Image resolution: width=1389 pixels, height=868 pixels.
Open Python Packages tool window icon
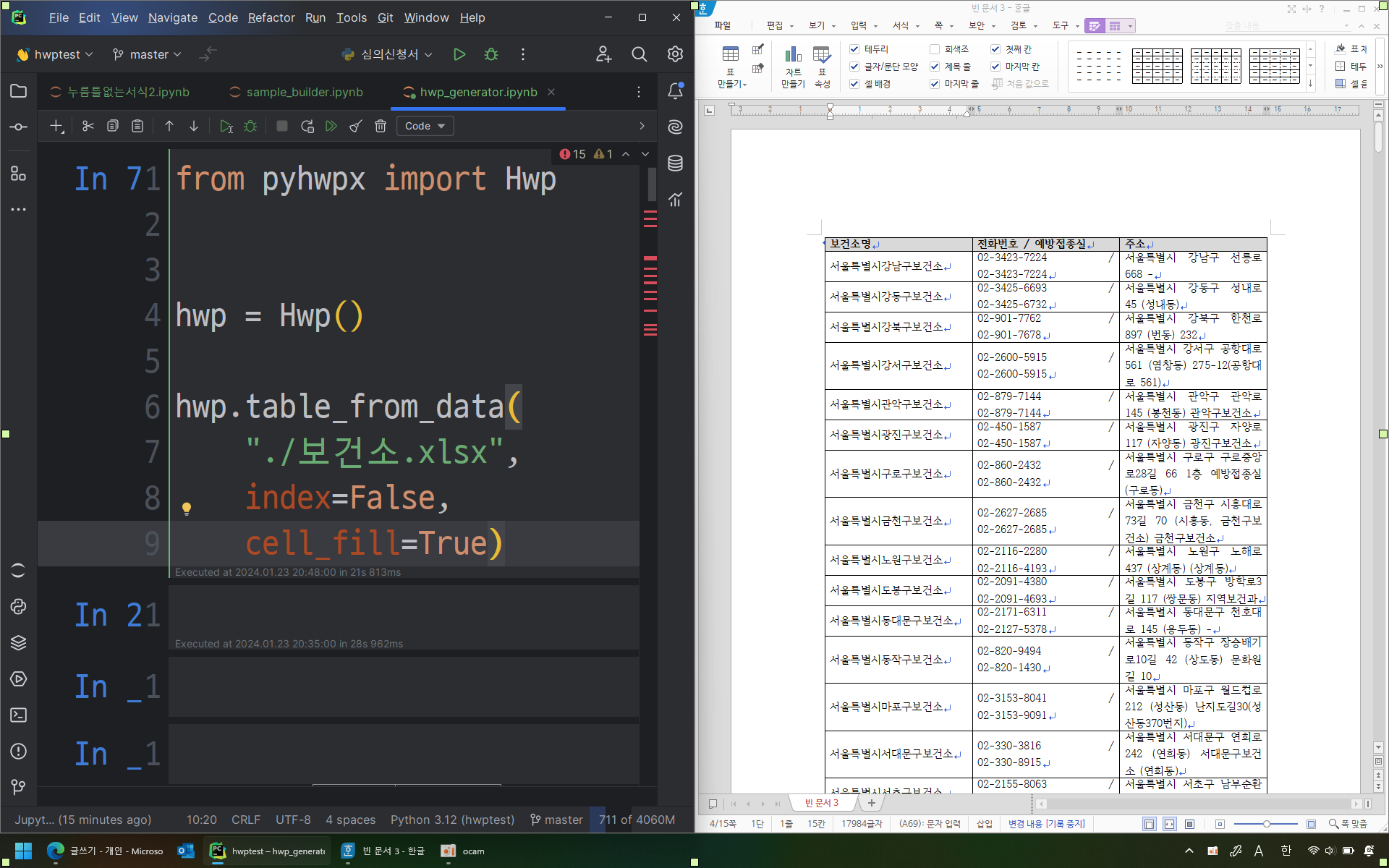[x=18, y=642]
